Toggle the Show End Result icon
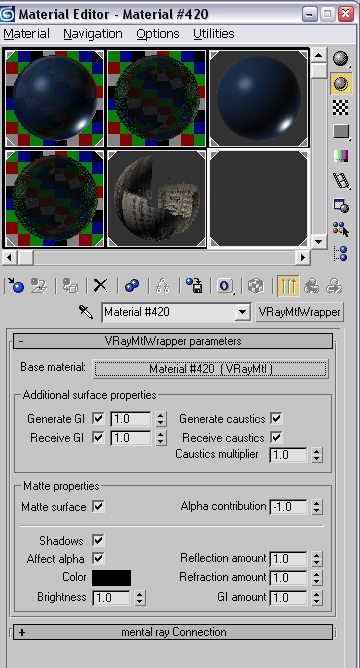Image resolution: width=360 pixels, height=668 pixels. click(288, 285)
